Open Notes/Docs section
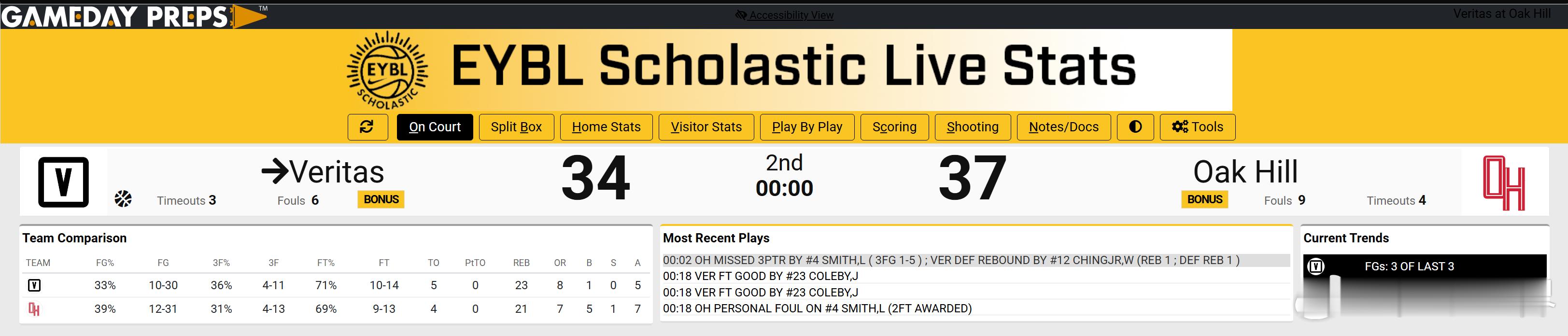This screenshot has width=1568, height=336. [x=1063, y=126]
